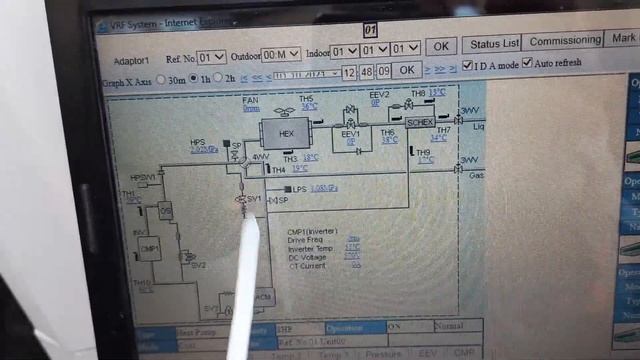The image size is (640, 360).
Task: Select the 4WV four-way valve symbol
Action: pos(245,163)
